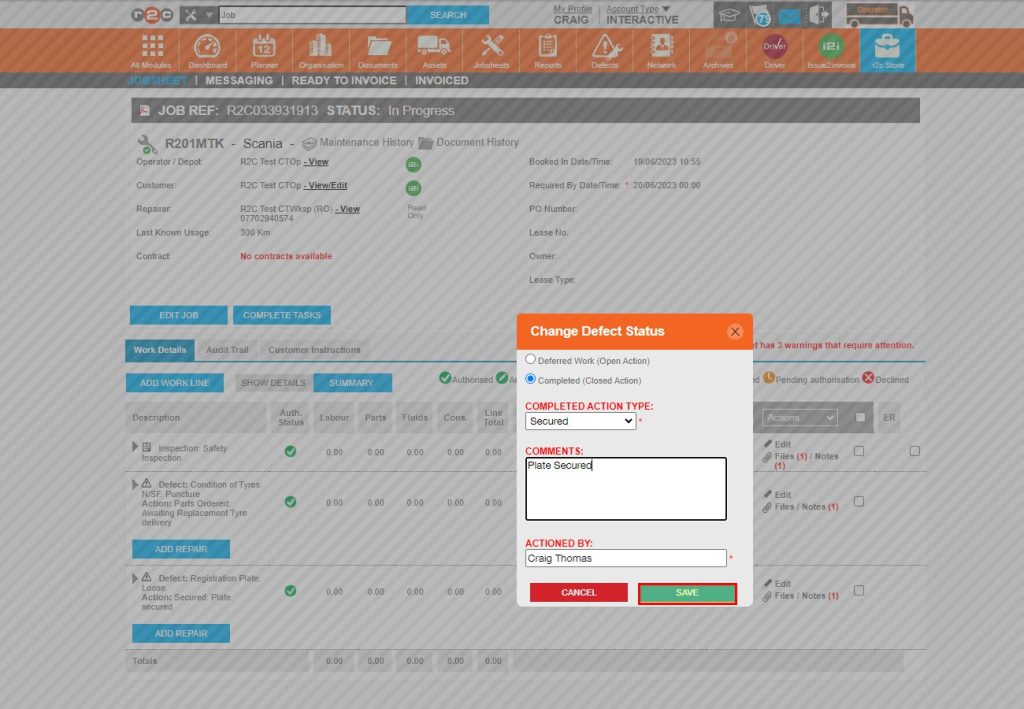
Task: Open the All Modules grid icon
Action: (152, 48)
